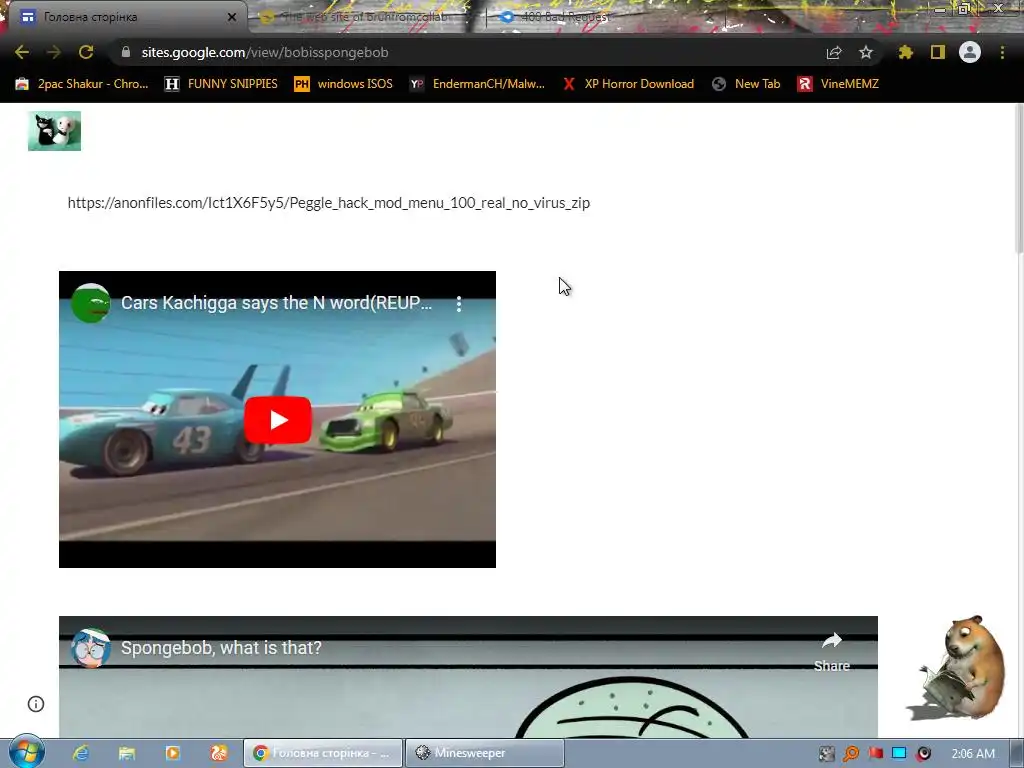Screen dimensions: 1024x768
Task: Open the 2pac Shakur bookmark
Action: pos(82,84)
